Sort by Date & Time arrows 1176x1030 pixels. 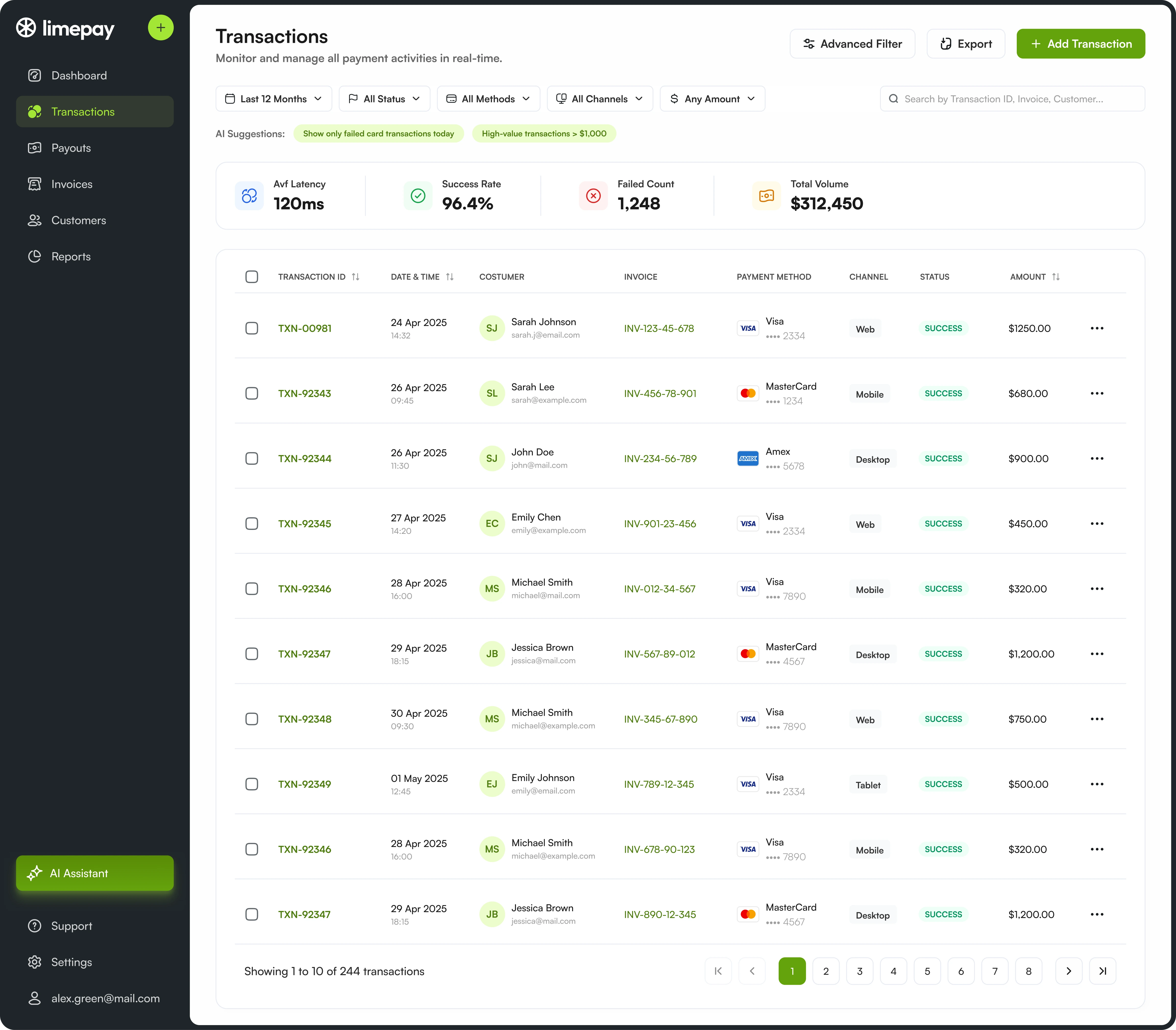pos(450,276)
